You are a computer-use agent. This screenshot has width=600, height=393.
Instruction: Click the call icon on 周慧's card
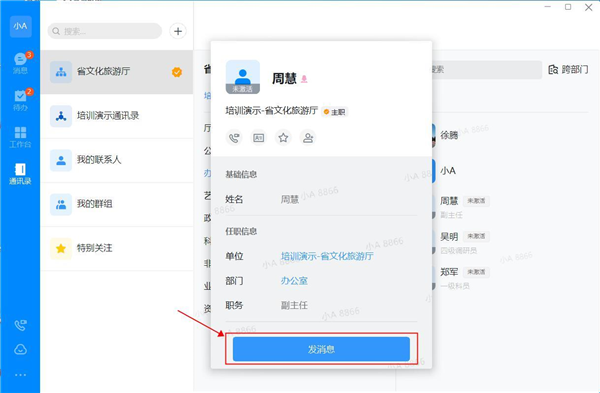[234, 137]
